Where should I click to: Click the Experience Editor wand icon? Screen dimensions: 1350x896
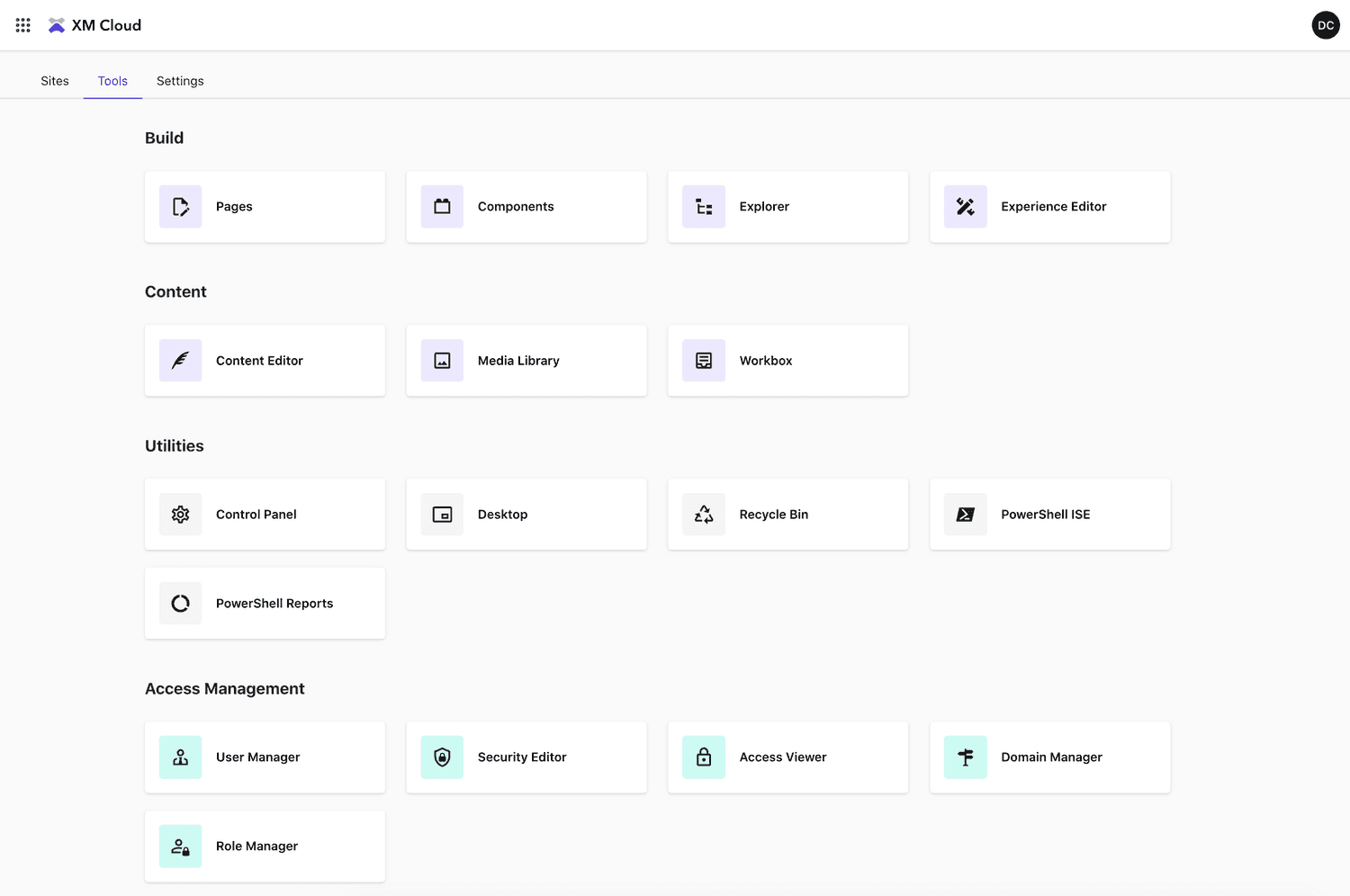point(966,207)
